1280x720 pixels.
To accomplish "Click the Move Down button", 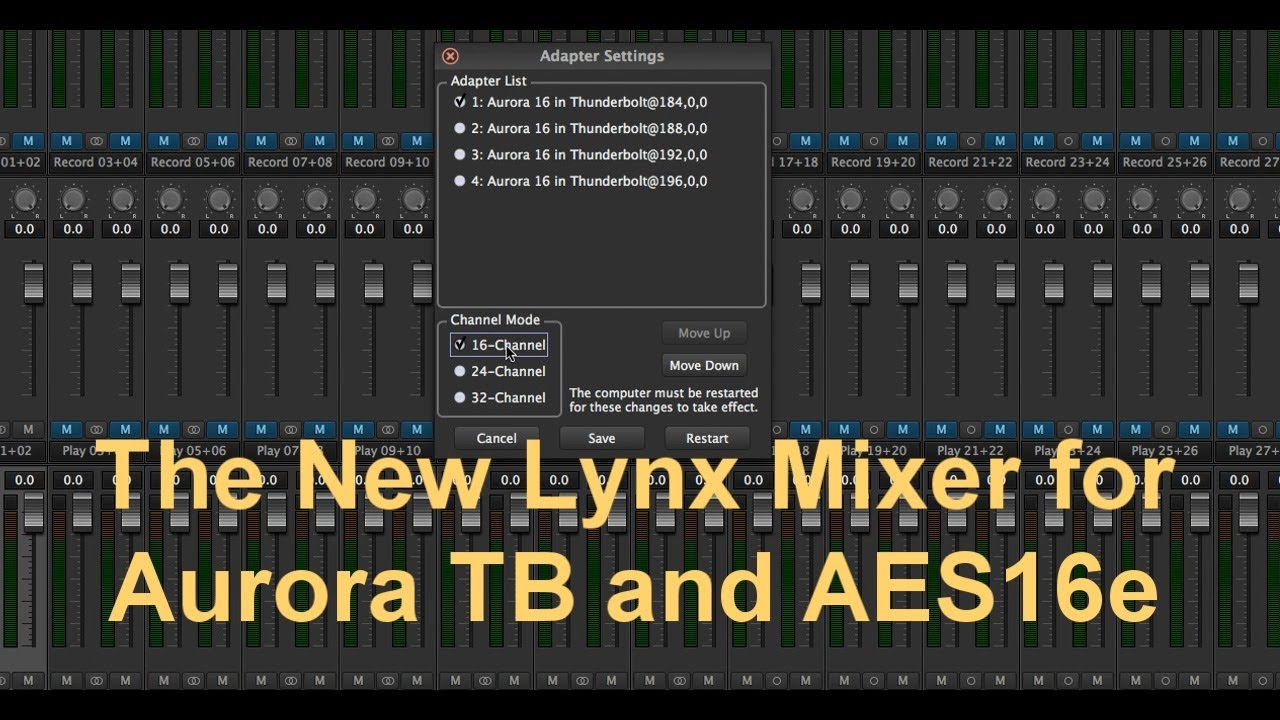I will [x=704, y=365].
